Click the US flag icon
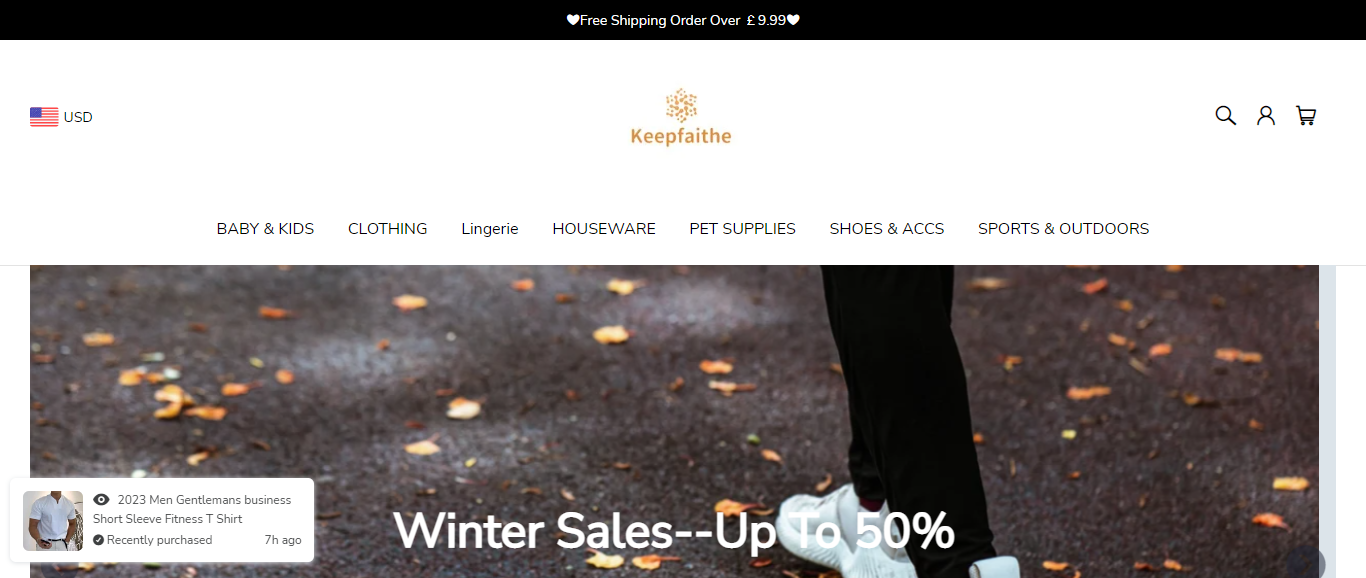 [44, 117]
